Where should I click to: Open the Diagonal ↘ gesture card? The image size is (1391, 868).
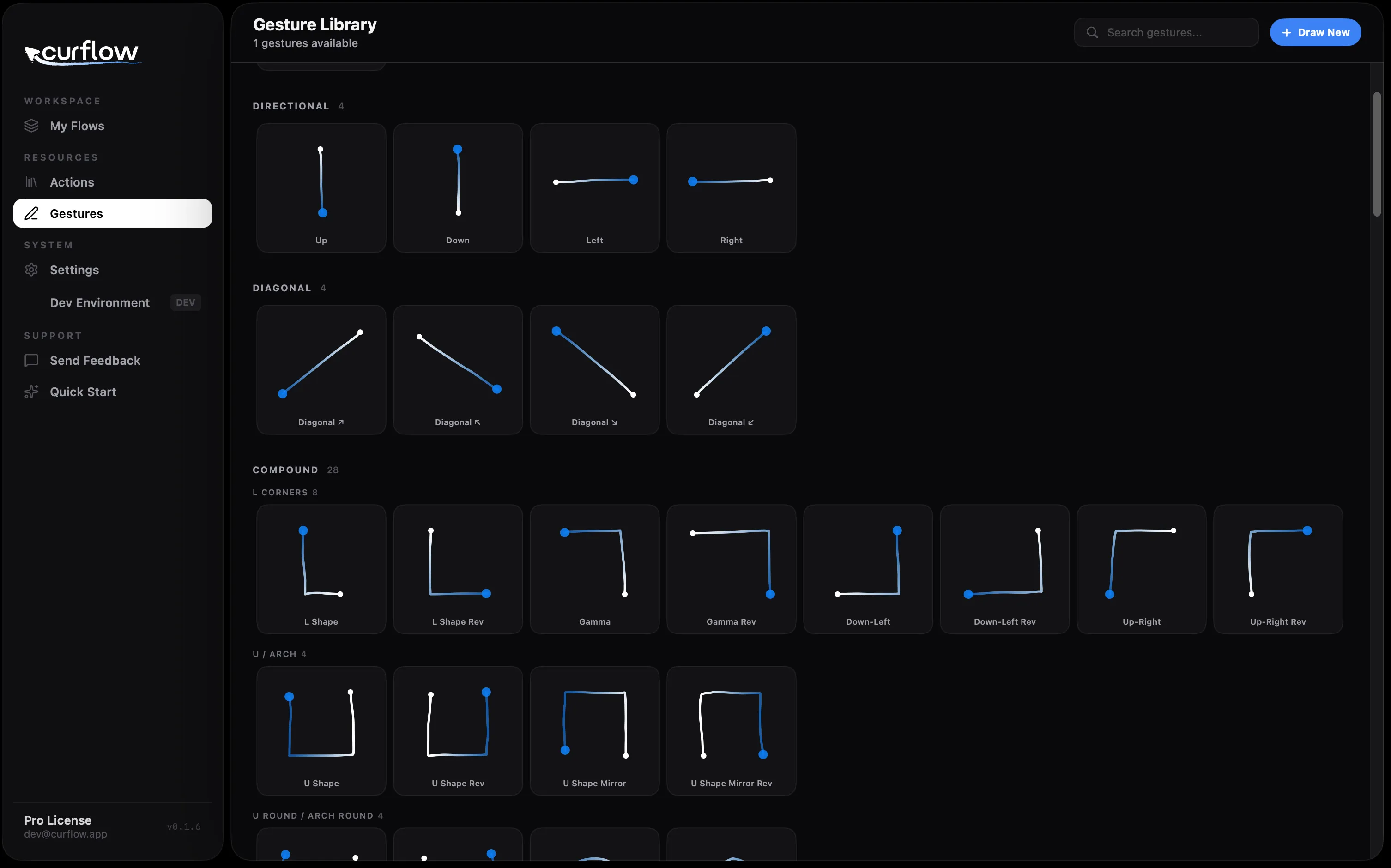click(594, 370)
